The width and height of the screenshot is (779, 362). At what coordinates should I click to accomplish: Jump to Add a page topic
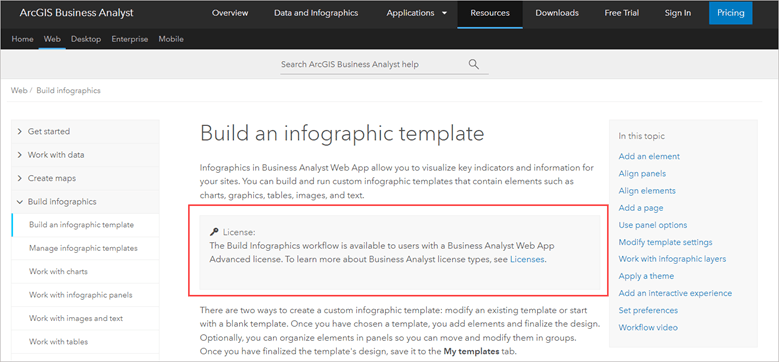[641, 208]
